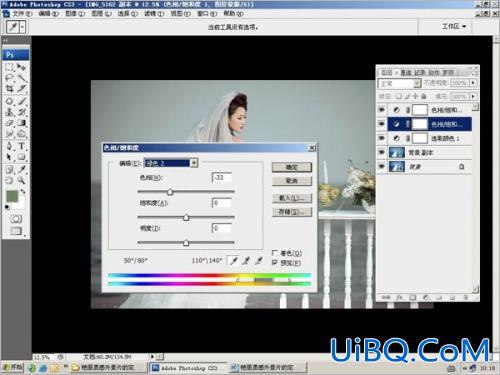Expand the layer opacity flyout arrow

pos(473,83)
